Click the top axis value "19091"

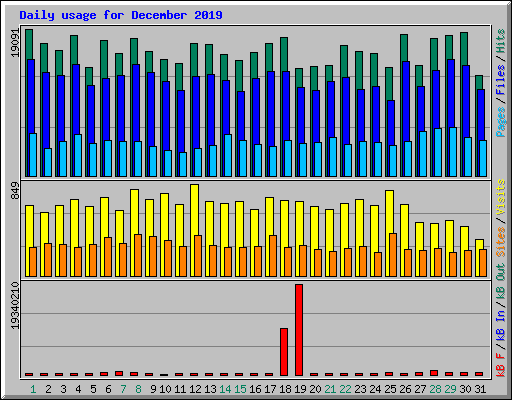click(15, 42)
